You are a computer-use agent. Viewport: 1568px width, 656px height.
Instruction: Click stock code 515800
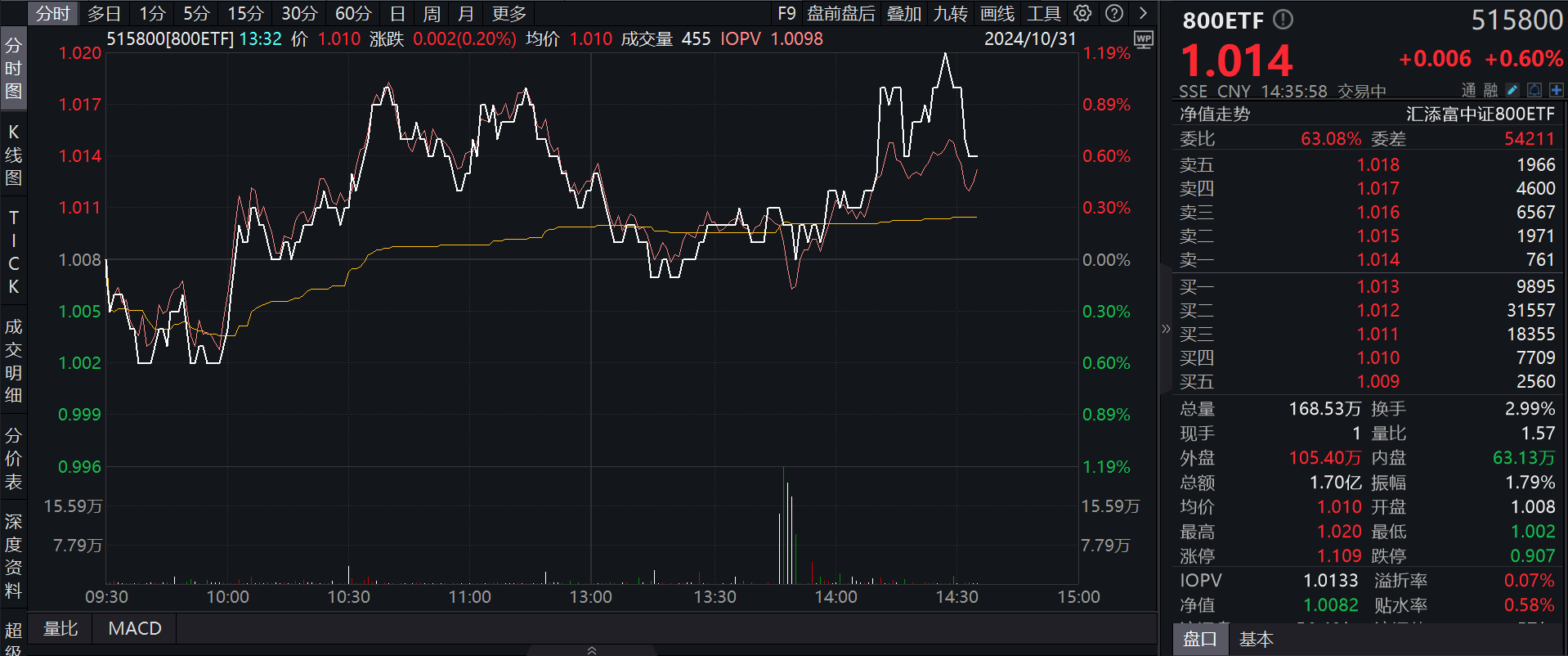click(x=1517, y=20)
